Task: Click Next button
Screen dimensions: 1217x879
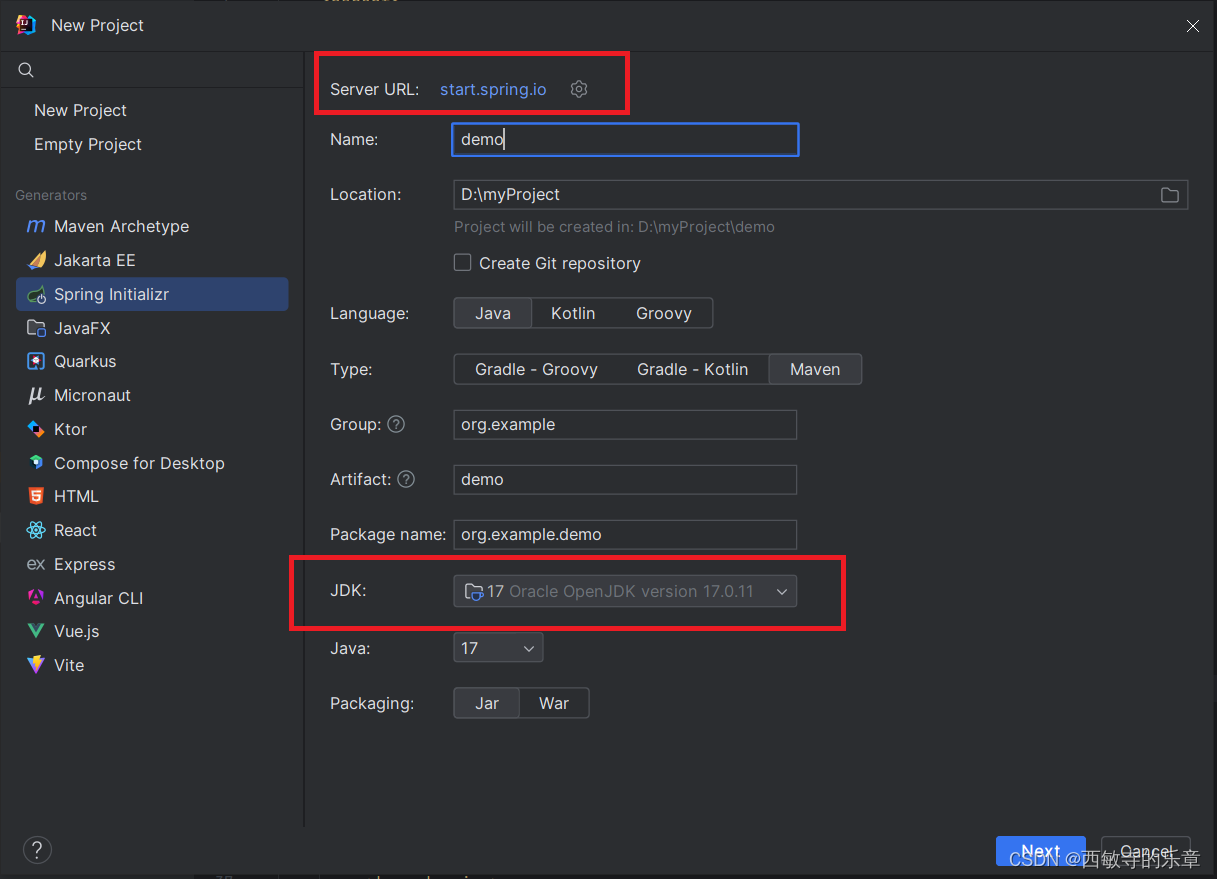Action: tap(1041, 851)
